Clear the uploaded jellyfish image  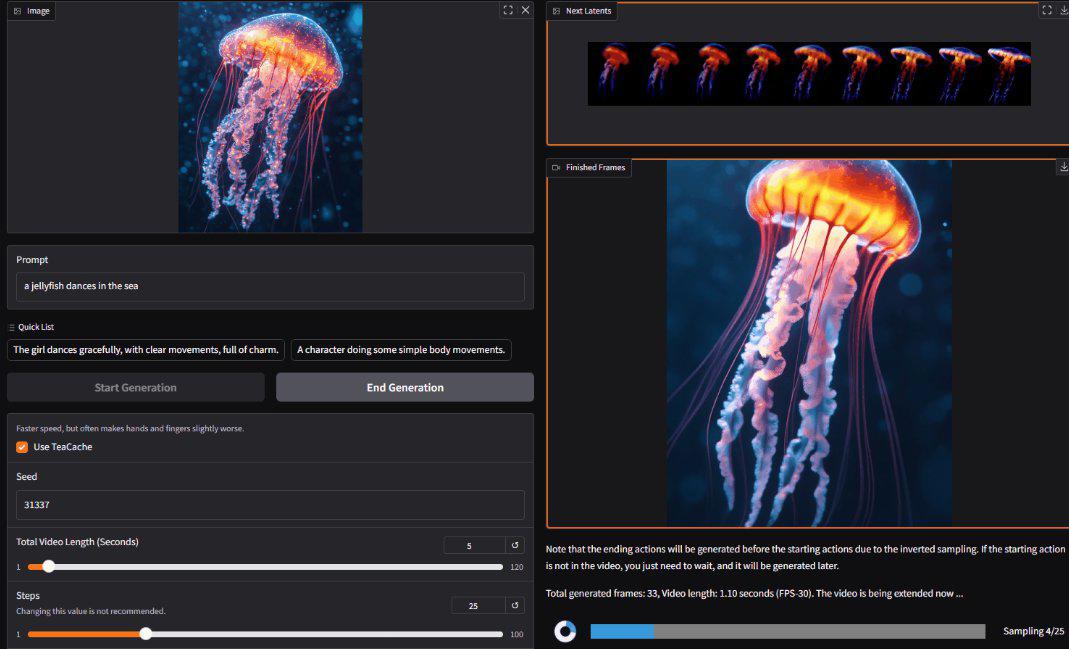pos(525,10)
